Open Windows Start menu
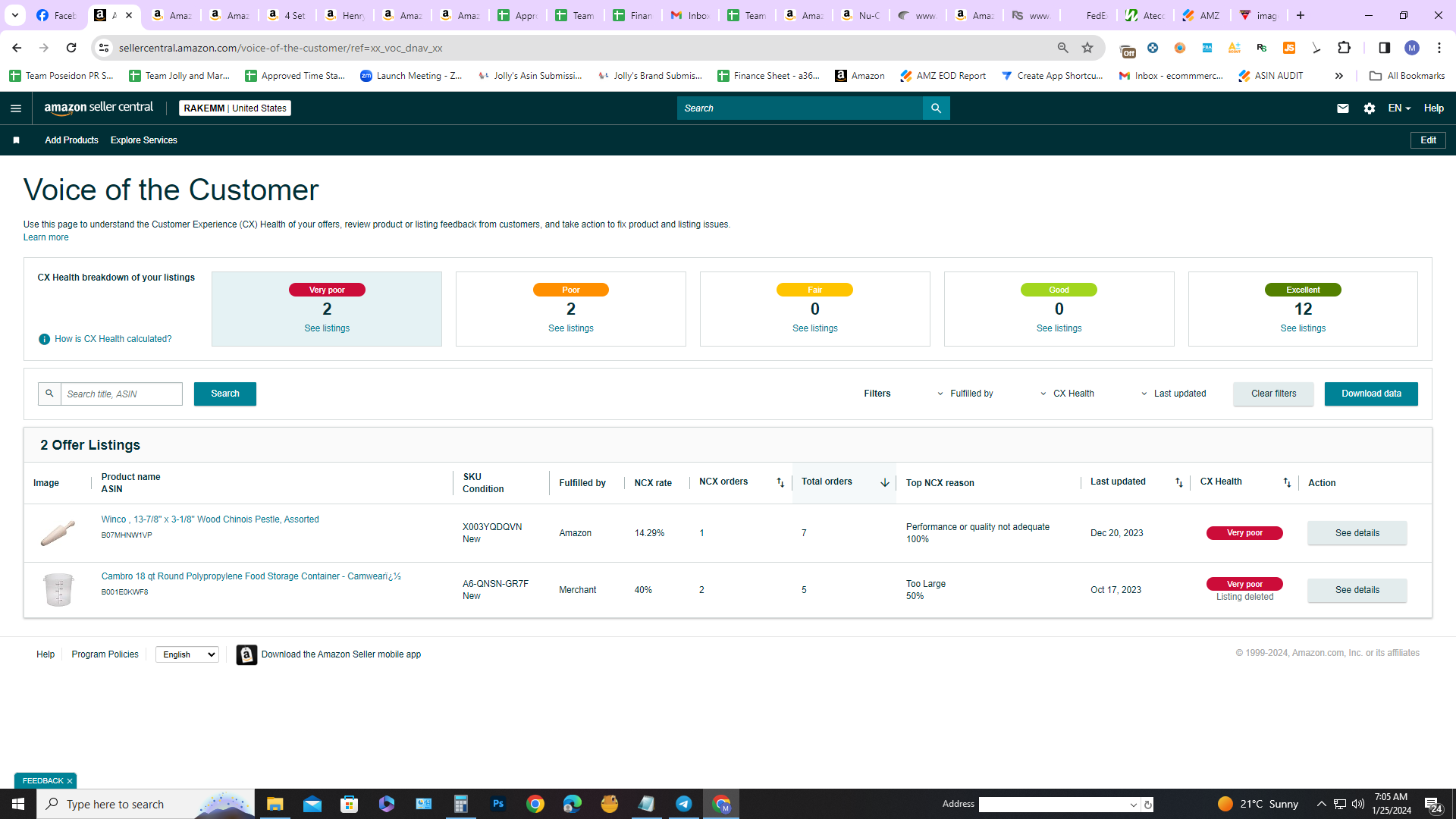This screenshot has width=1456, height=819. (x=18, y=804)
